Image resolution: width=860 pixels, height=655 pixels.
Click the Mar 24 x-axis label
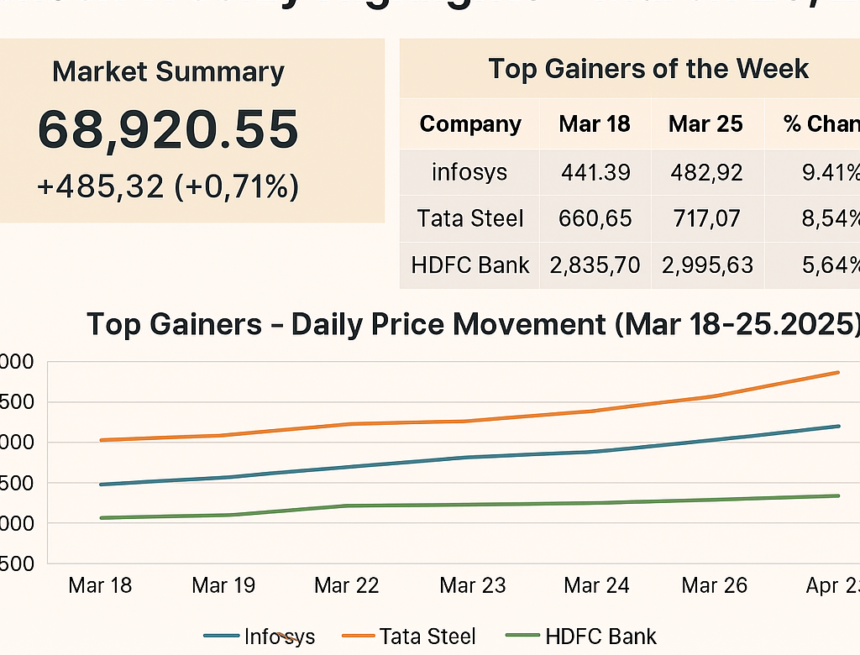pos(597,586)
